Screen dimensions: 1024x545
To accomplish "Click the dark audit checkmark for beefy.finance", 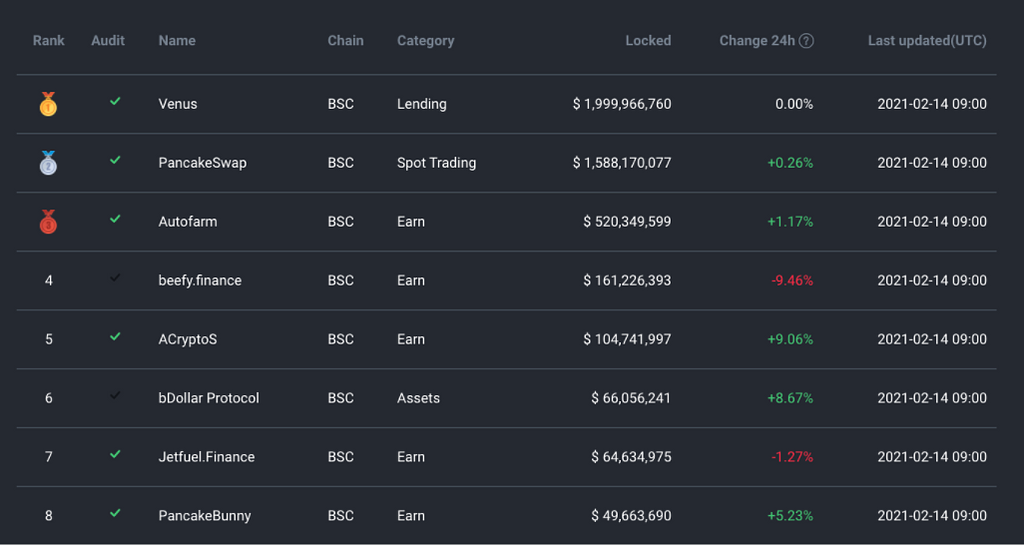I will [x=115, y=278].
